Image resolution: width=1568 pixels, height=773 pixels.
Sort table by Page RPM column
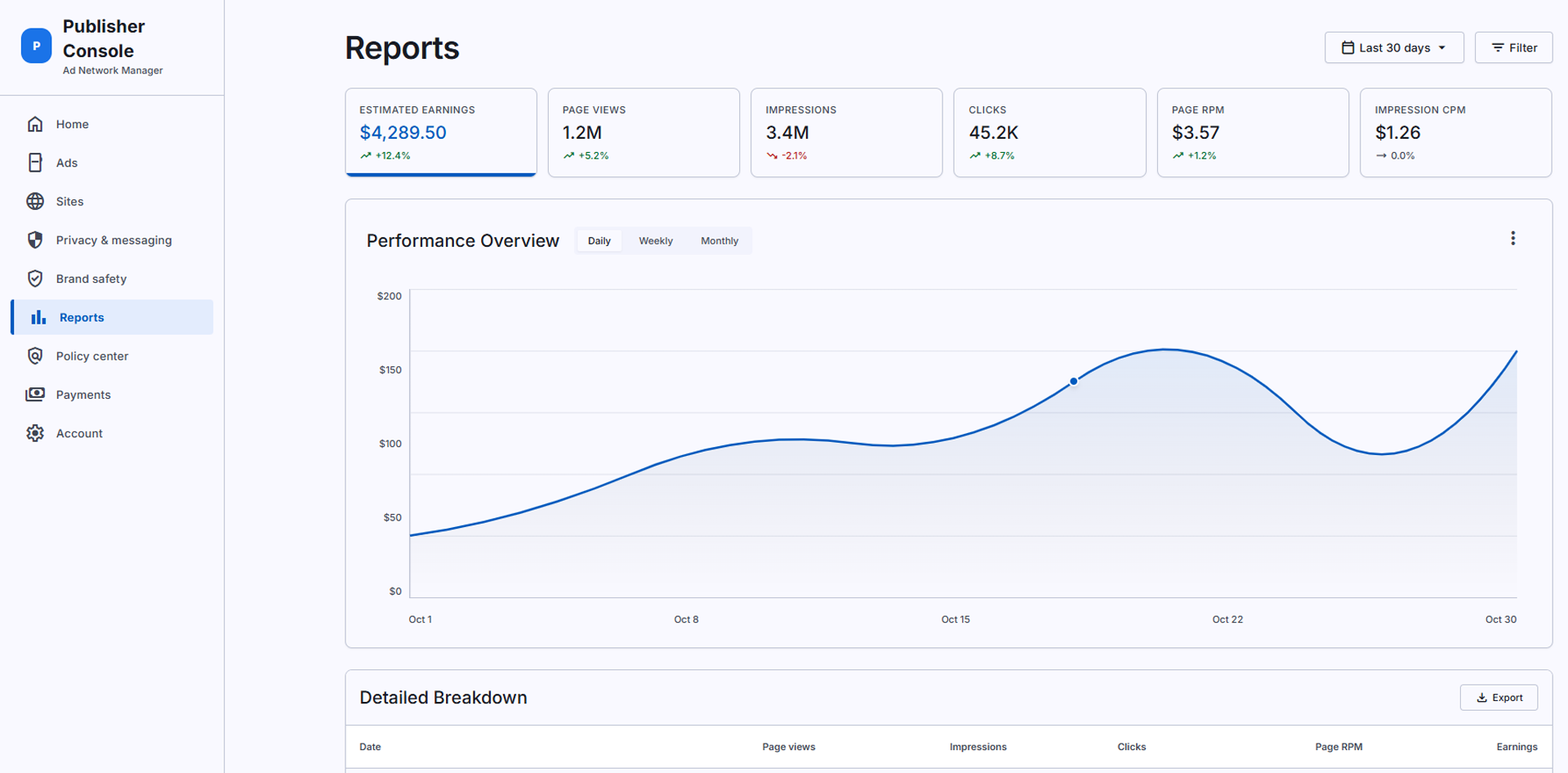point(1339,747)
